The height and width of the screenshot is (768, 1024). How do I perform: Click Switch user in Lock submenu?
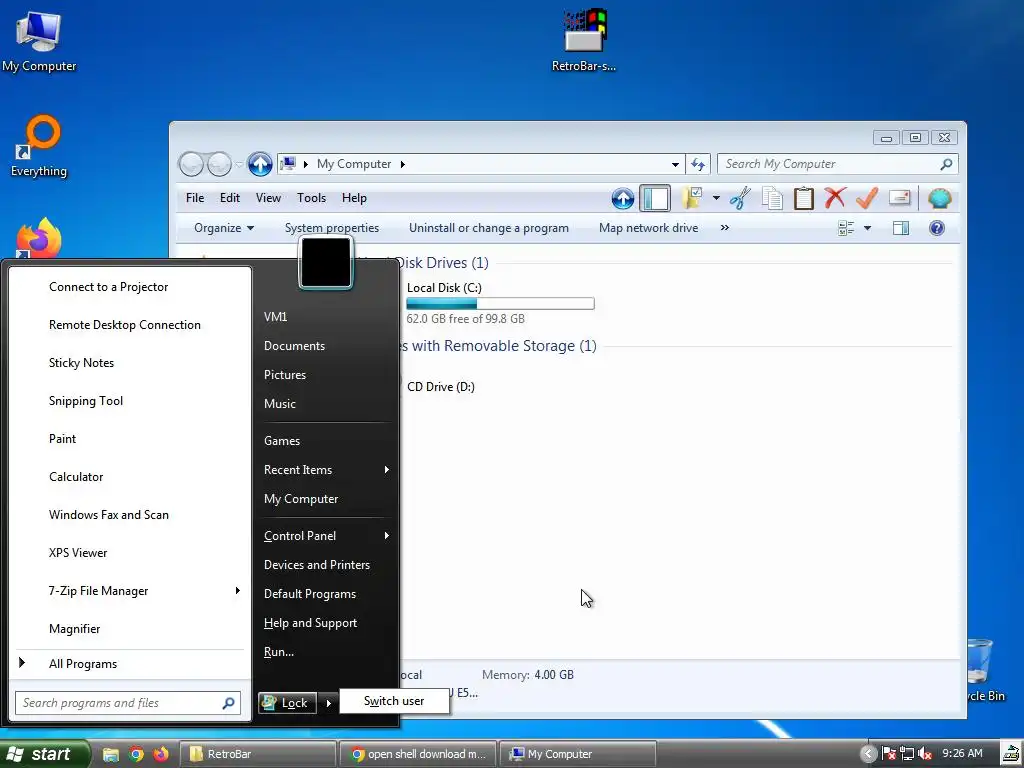click(394, 701)
